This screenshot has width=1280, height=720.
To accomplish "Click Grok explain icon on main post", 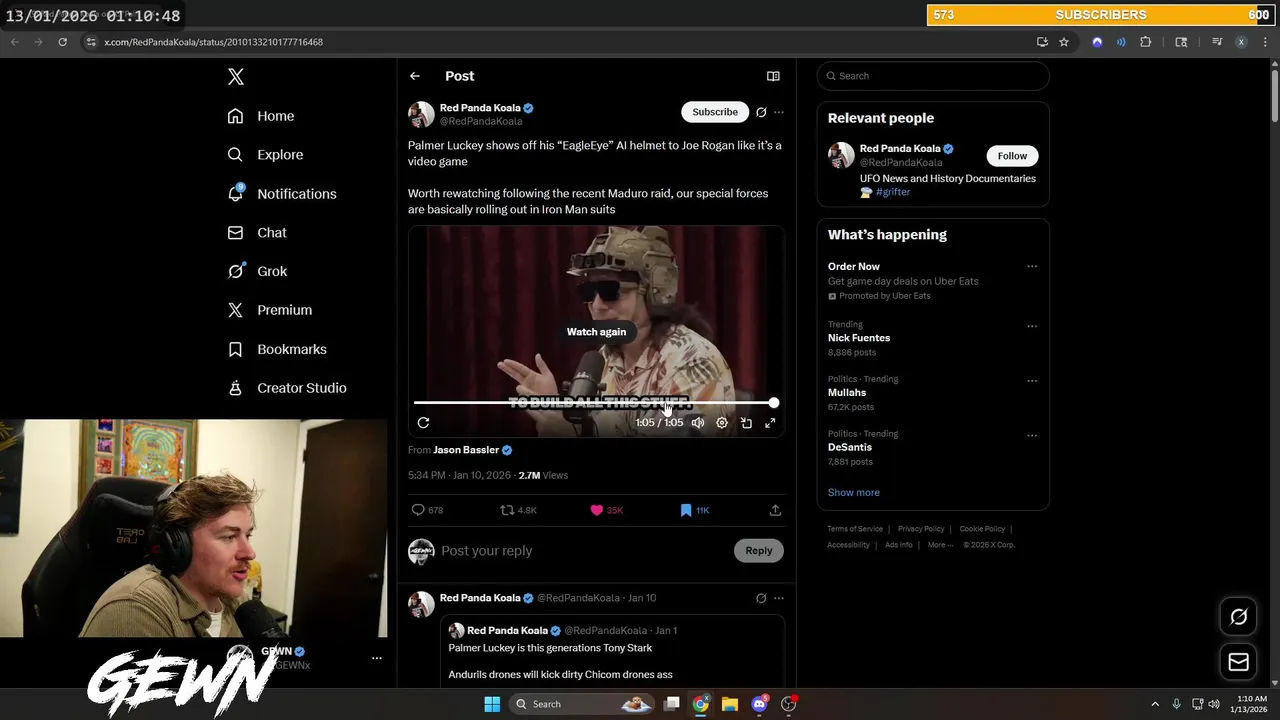I will (761, 112).
